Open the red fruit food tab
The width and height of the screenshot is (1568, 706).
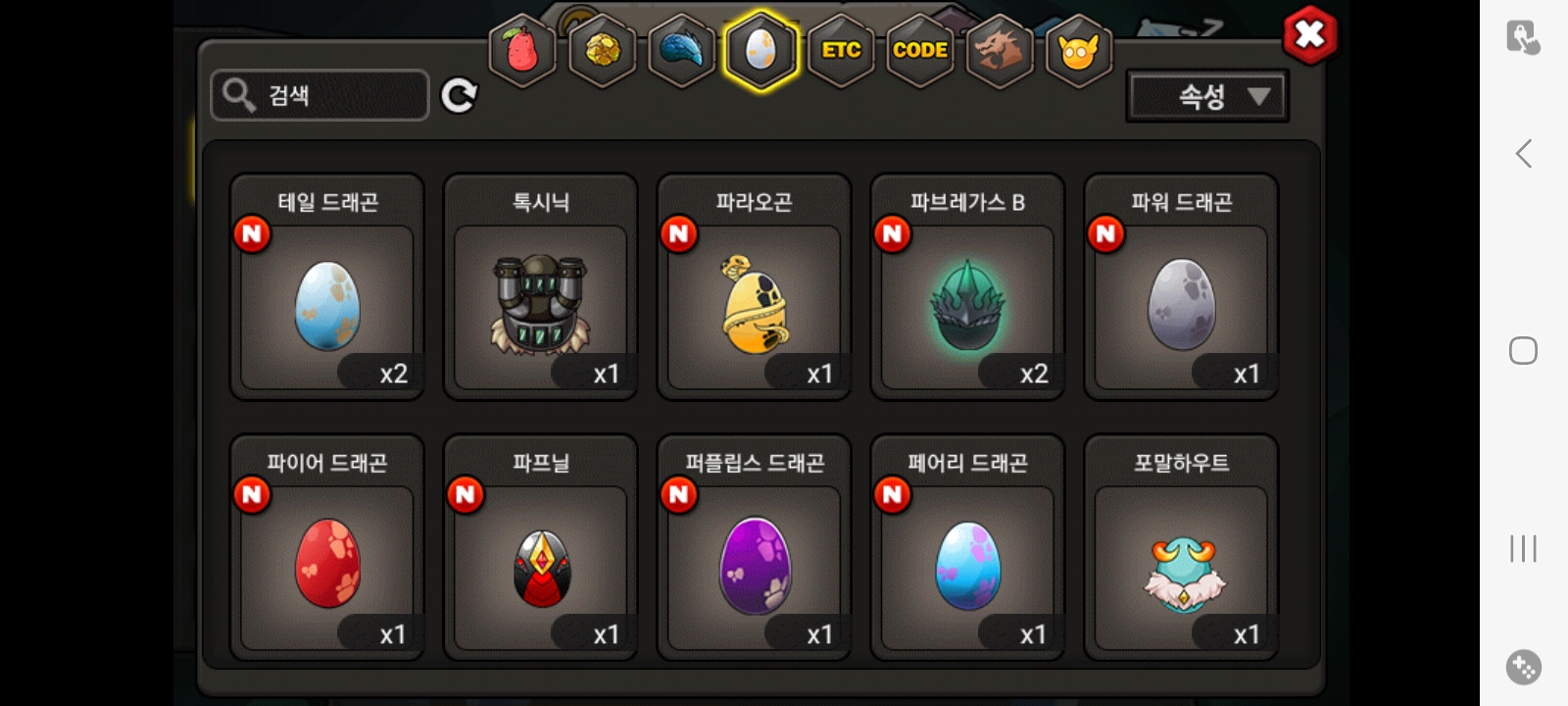click(x=522, y=50)
